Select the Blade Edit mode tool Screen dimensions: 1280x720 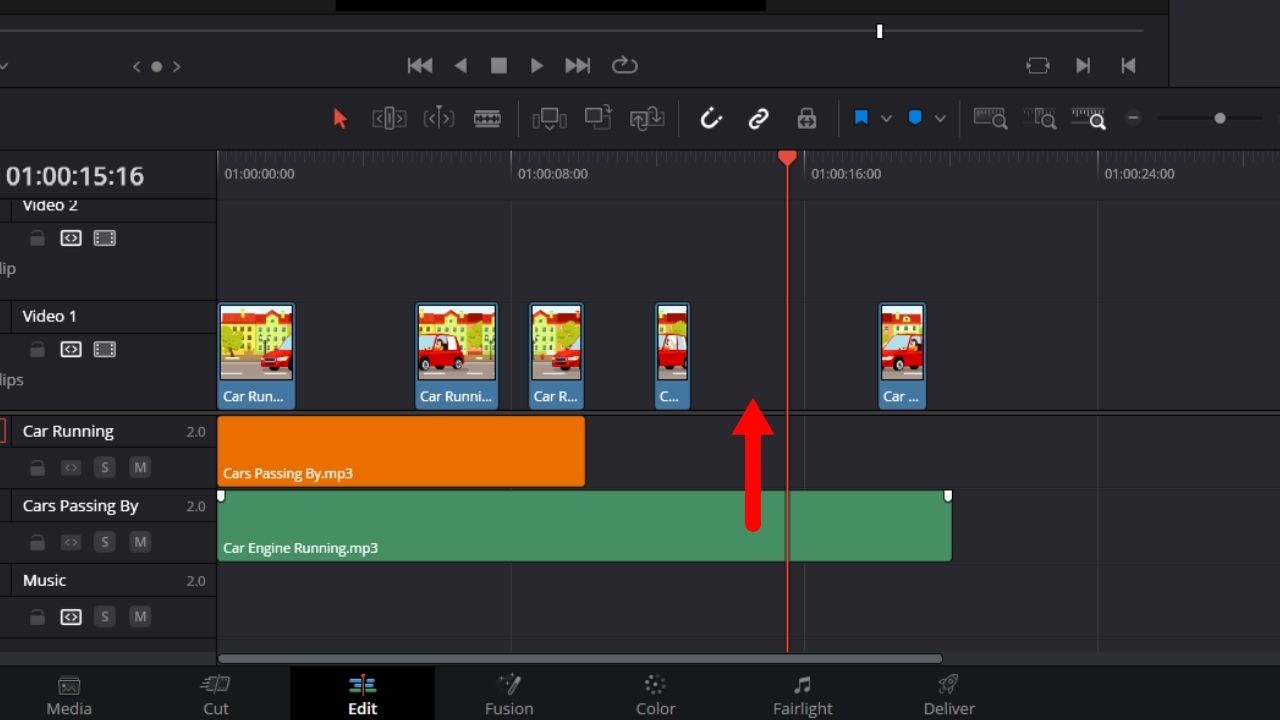point(487,118)
